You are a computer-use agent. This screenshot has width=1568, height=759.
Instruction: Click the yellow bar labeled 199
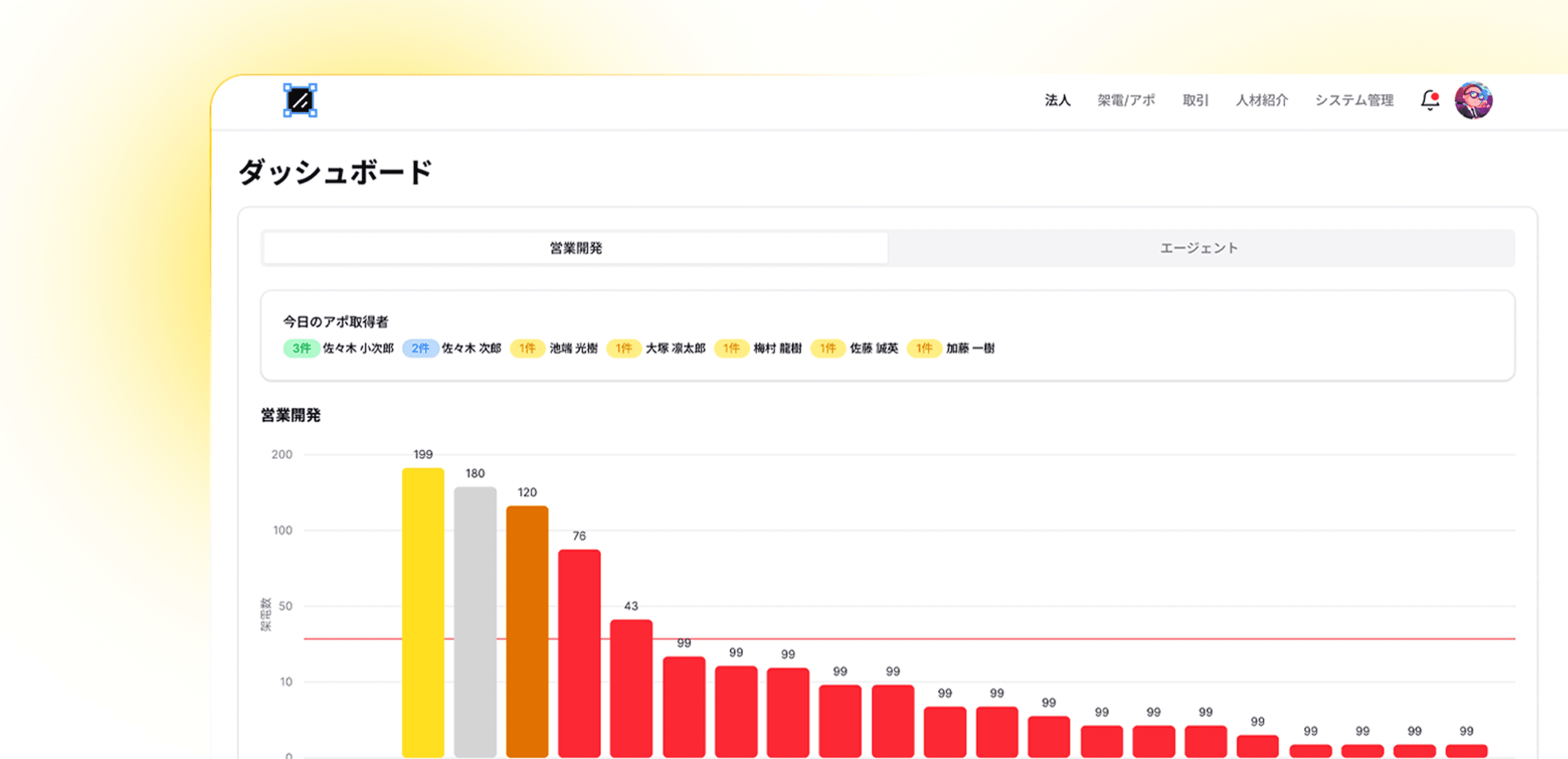click(x=423, y=613)
